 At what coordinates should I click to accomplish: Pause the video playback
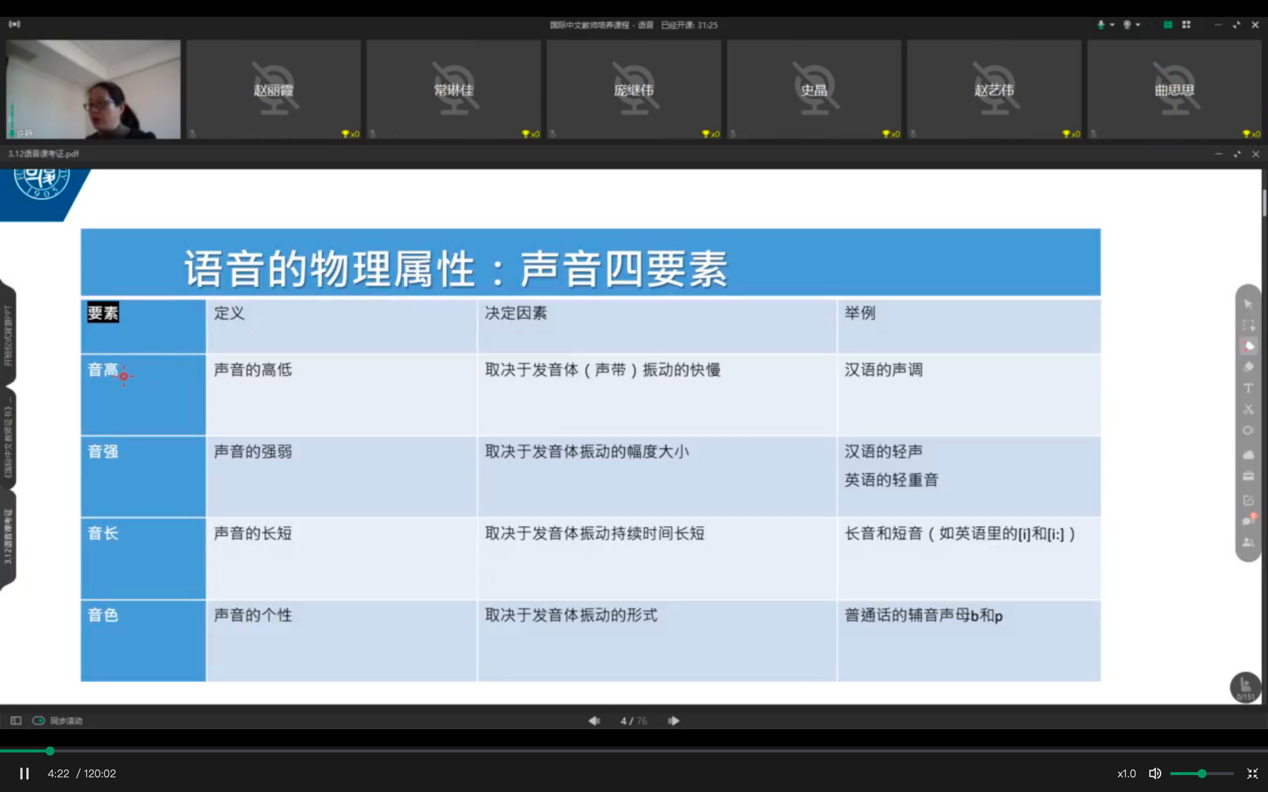[x=24, y=774]
